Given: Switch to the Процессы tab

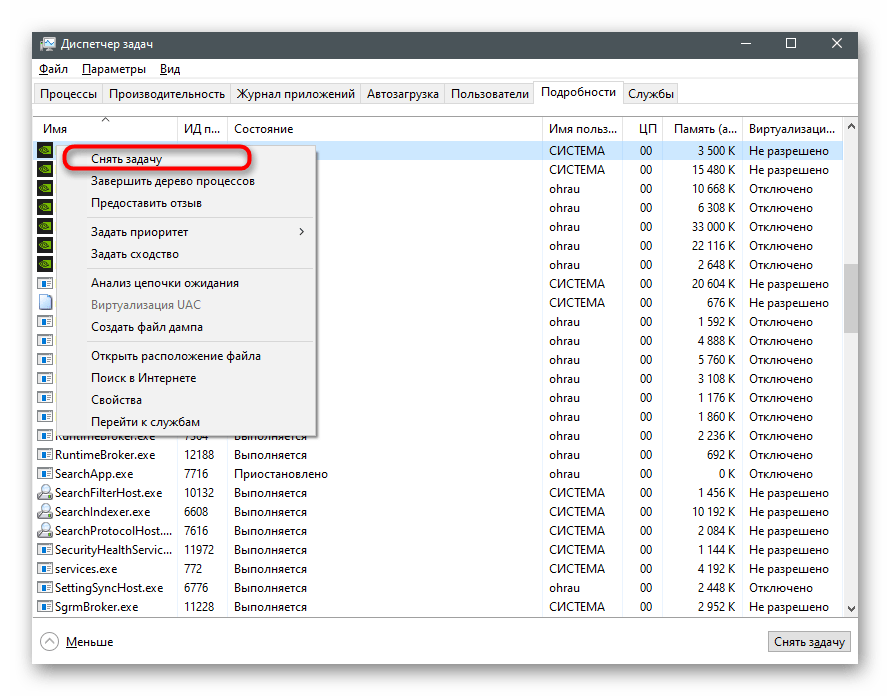Looking at the screenshot, I should 68,94.
